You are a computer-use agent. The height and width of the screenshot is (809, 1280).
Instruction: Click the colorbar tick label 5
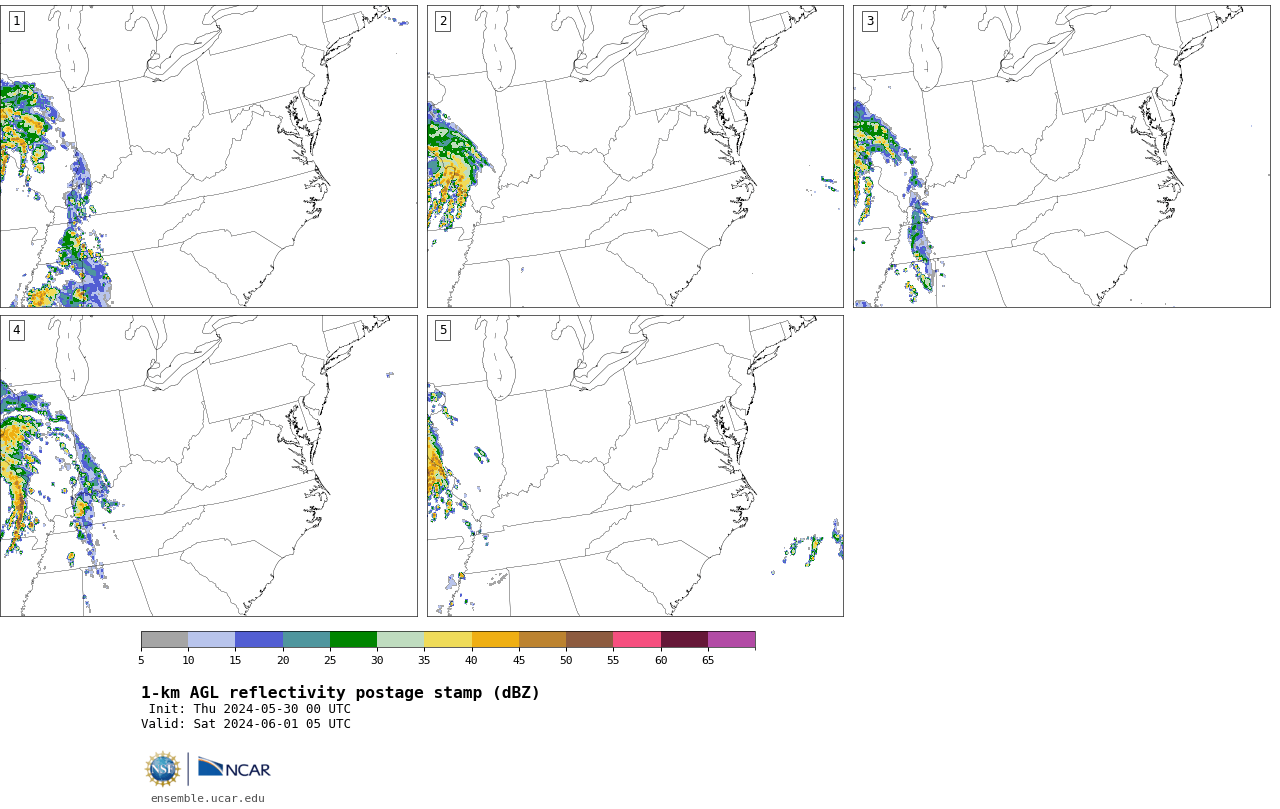coord(141,660)
